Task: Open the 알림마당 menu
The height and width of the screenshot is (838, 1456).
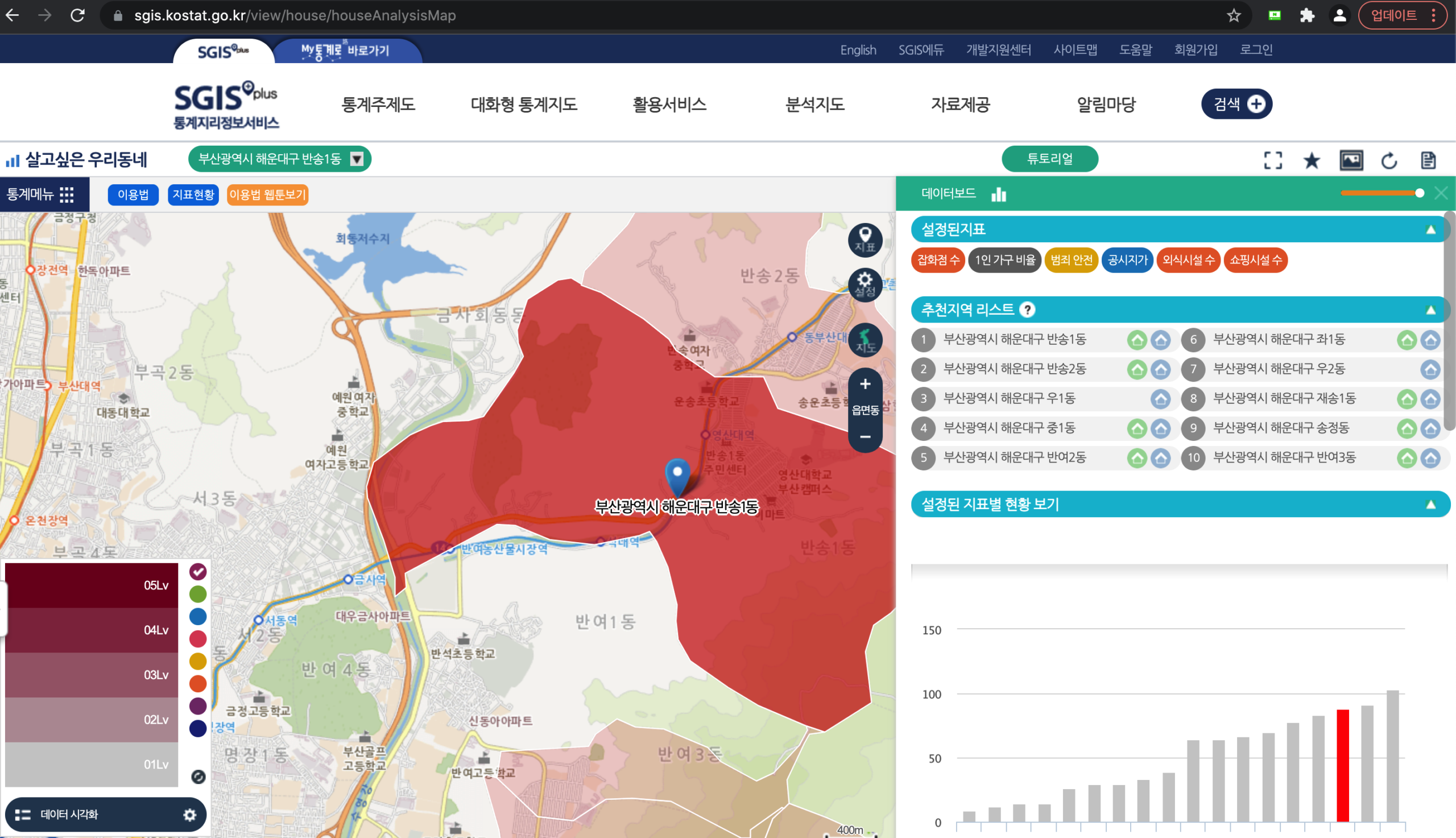Action: point(1106,104)
